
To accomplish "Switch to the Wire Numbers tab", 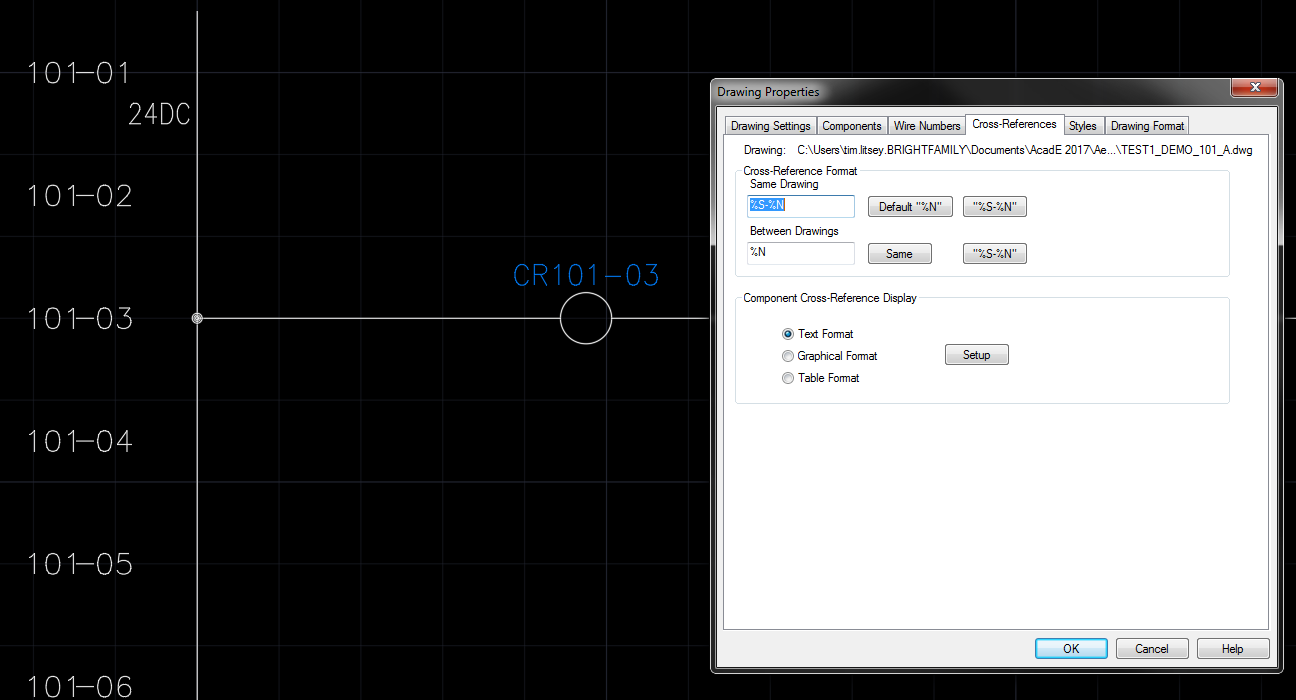I will point(926,125).
